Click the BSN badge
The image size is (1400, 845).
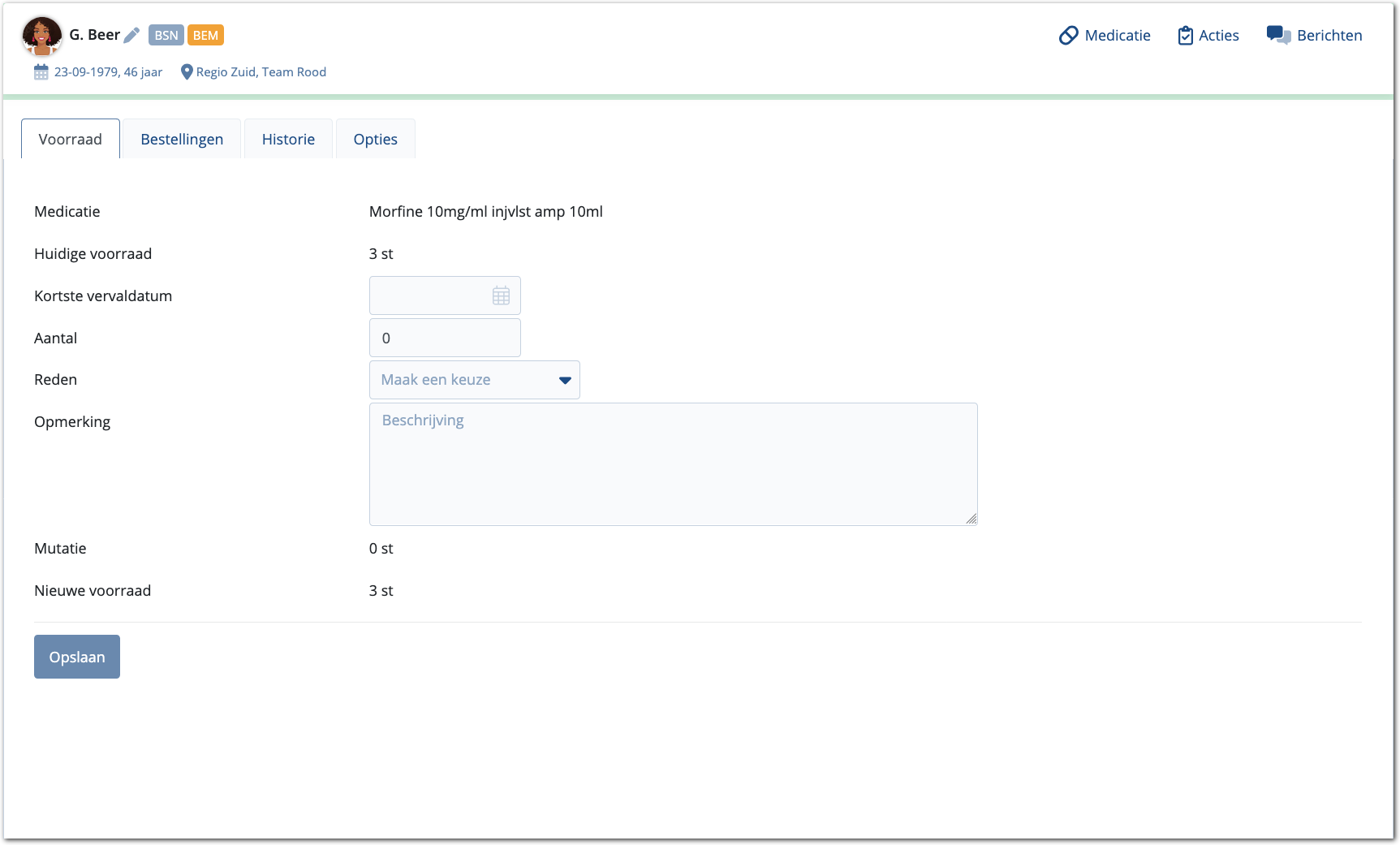(166, 35)
